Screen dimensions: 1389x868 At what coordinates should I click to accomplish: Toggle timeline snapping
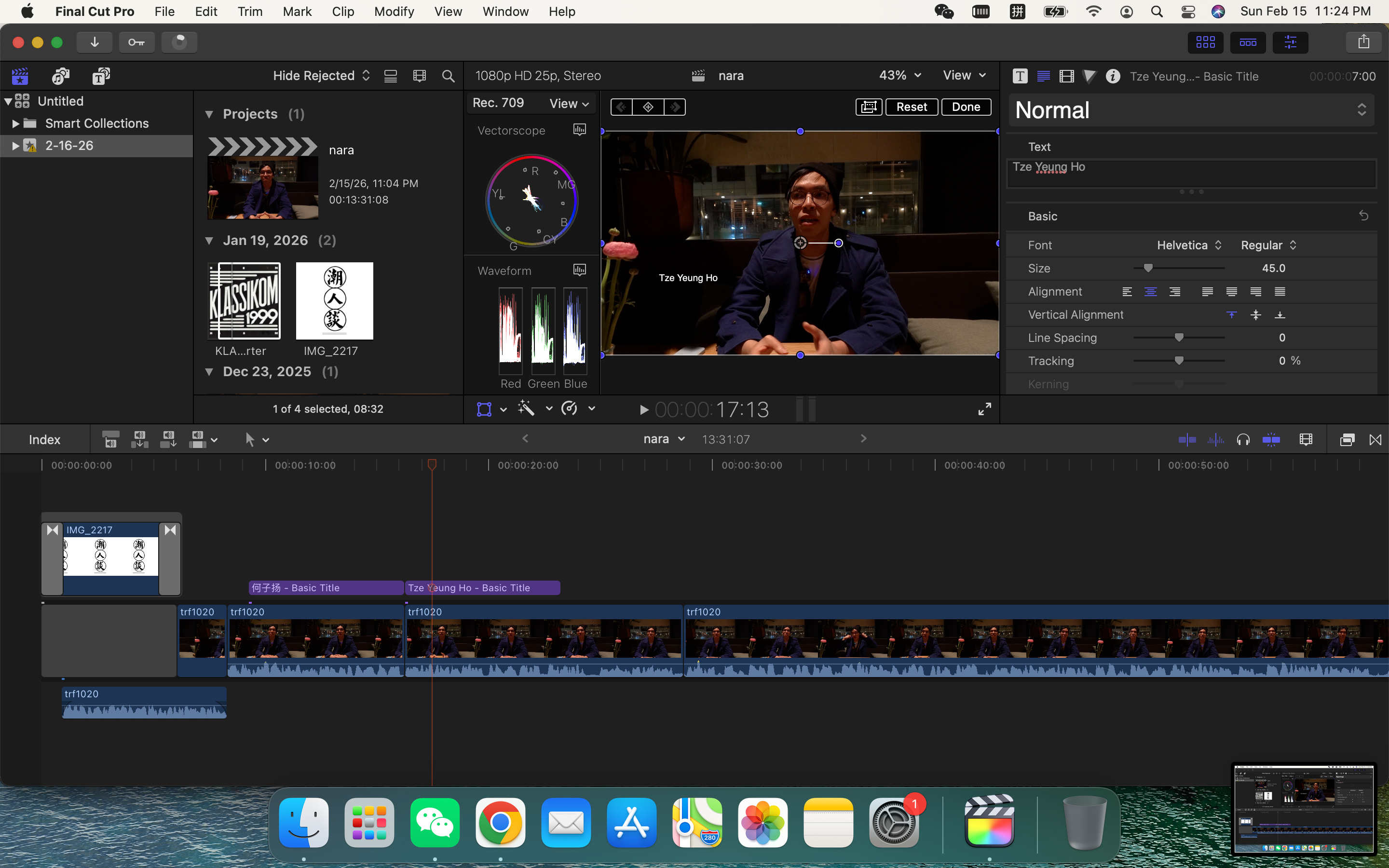[1271, 440]
